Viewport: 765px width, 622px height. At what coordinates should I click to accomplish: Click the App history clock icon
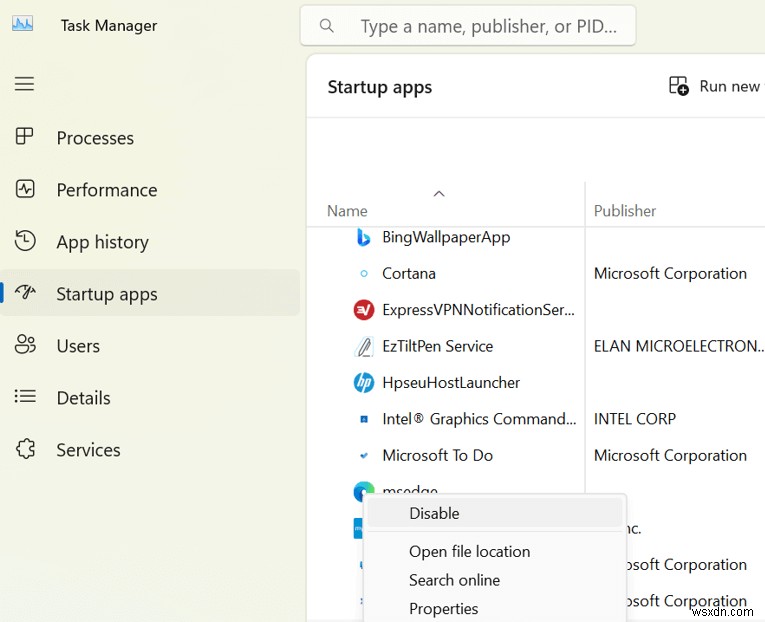25,241
